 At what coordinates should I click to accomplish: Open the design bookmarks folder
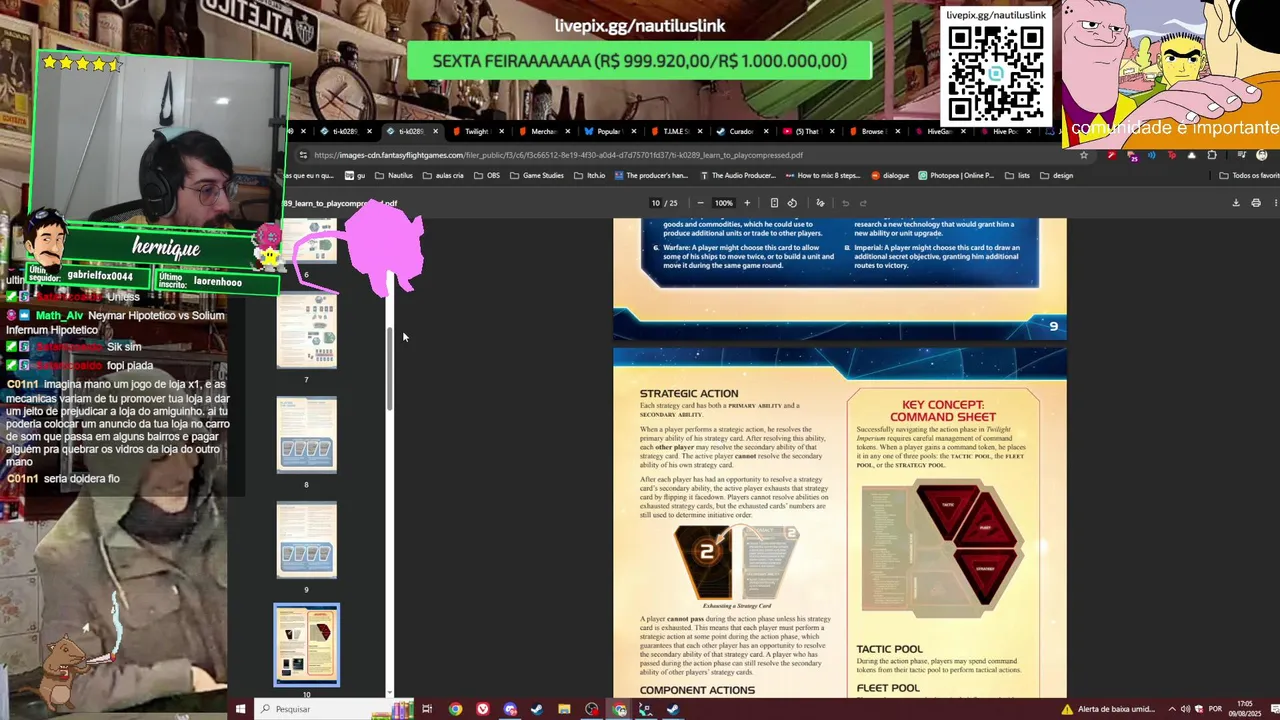[x=1056, y=175]
